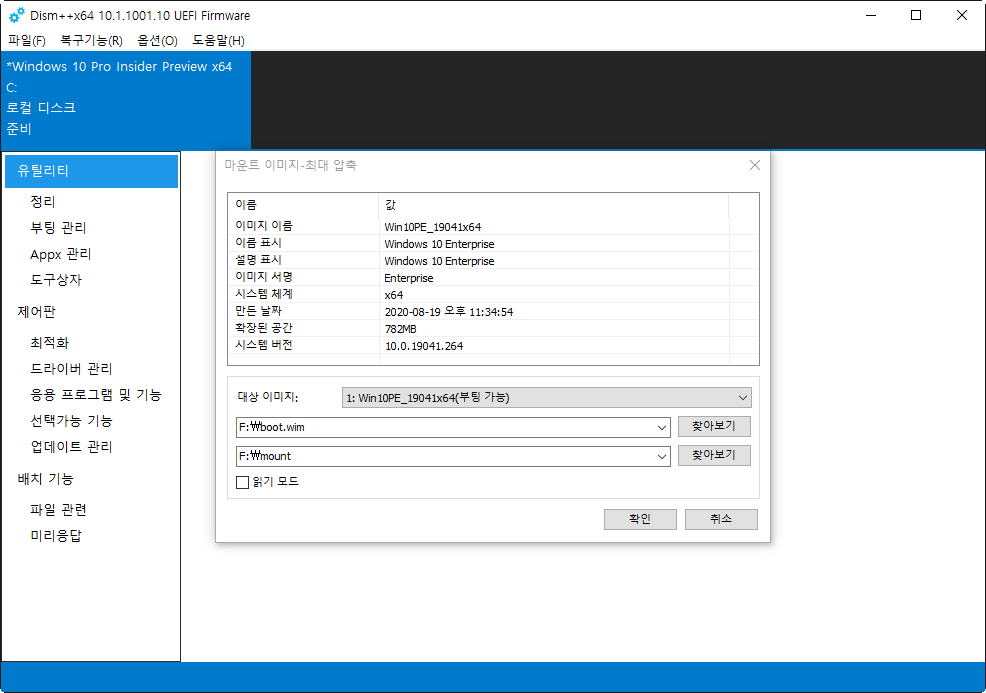This screenshot has height=693, width=986.
Task: Open 정리 in the sidebar
Action: (x=43, y=202)
